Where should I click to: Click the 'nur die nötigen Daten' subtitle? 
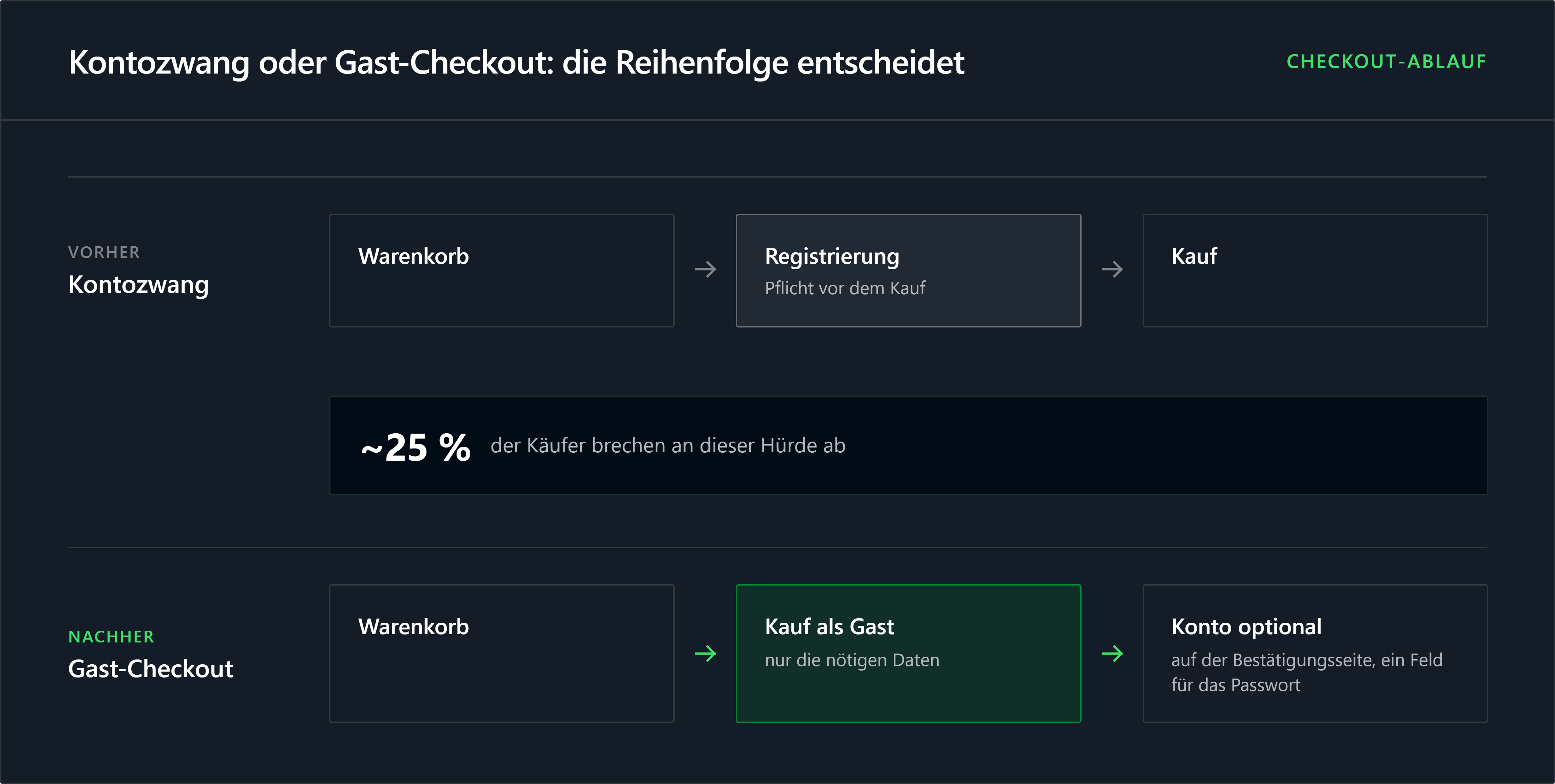click(x=852, y=660)
